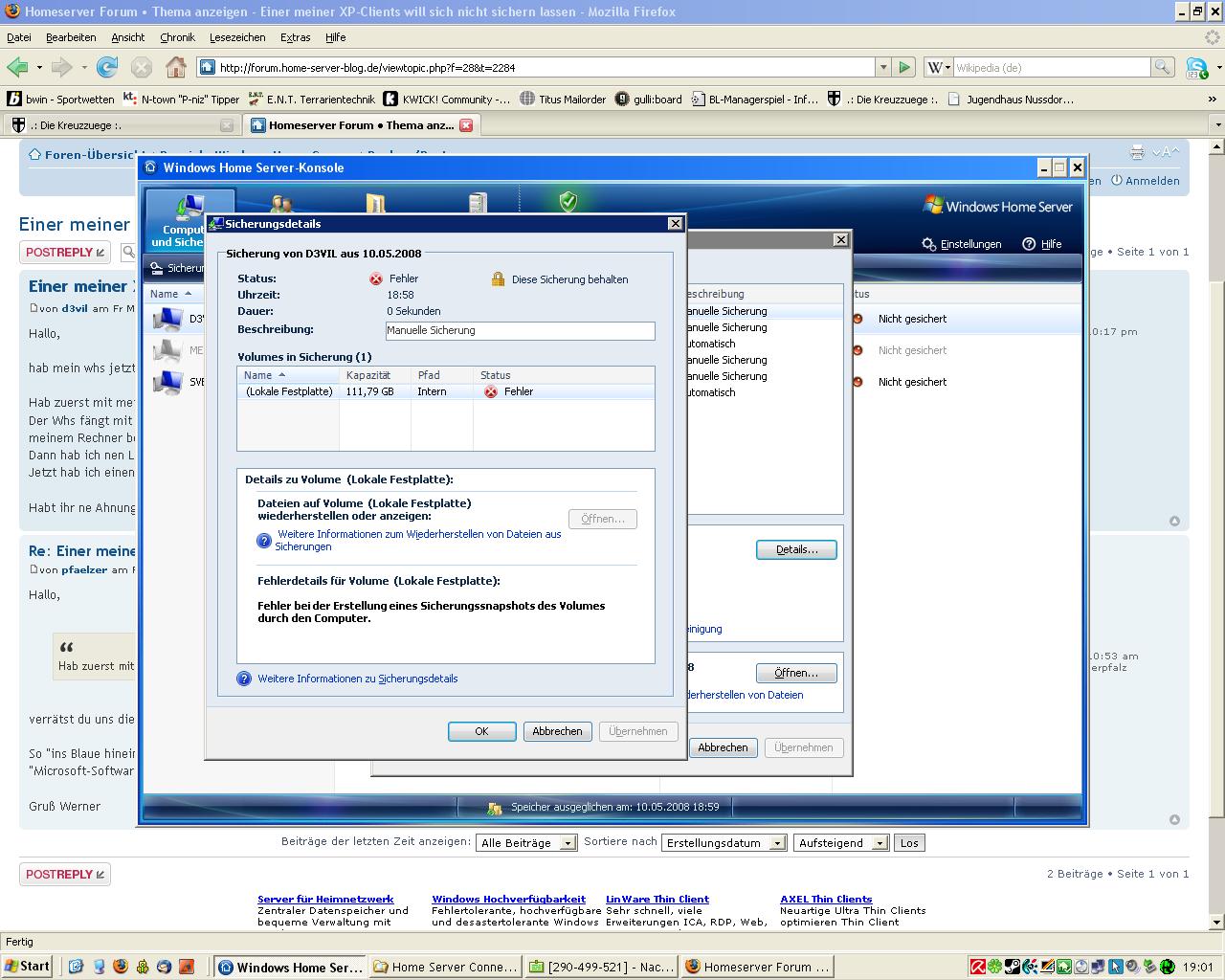Click help icon beside Wiederherstellen info link
1225x980 pixels.
pyautogui.click(x=264, y=541)
